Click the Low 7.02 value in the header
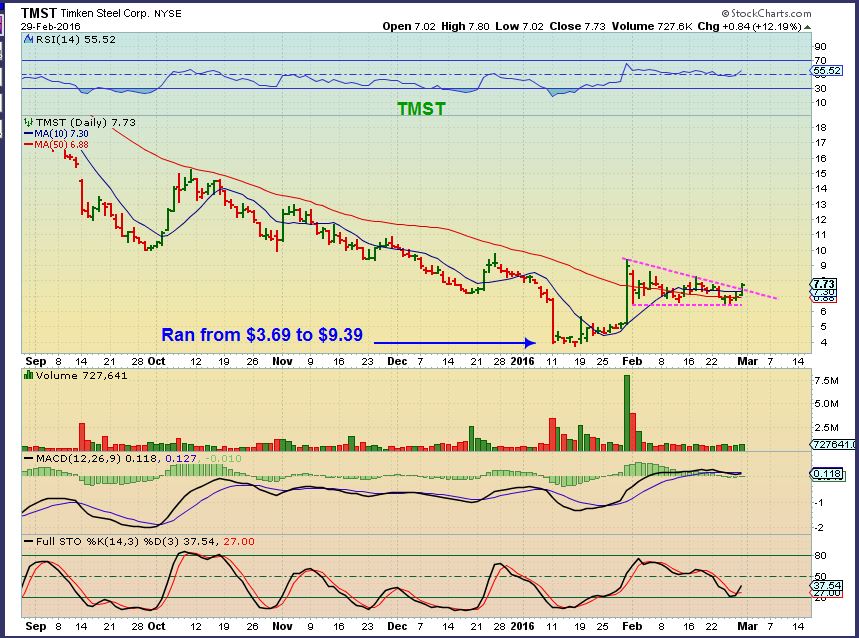This screenshot has height=638, width=859. pyautogui.click(x=519, y=26)
